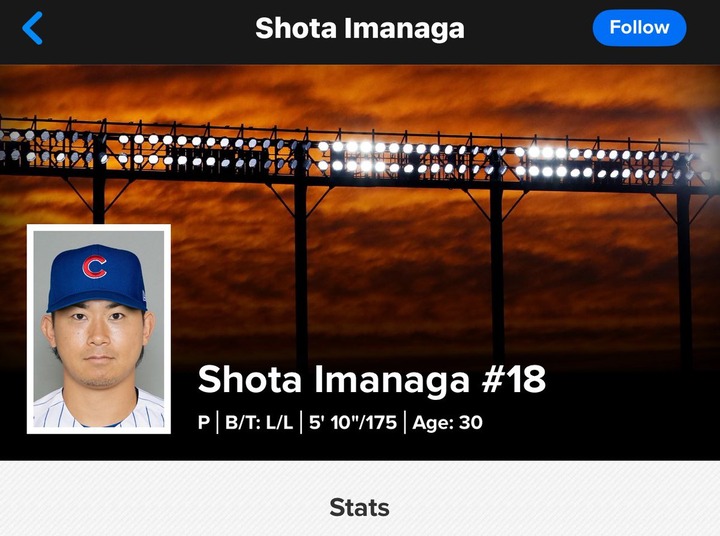Click the Shota Imanaga header title
Screen dimensions: 720x536
tap(360, 28)
